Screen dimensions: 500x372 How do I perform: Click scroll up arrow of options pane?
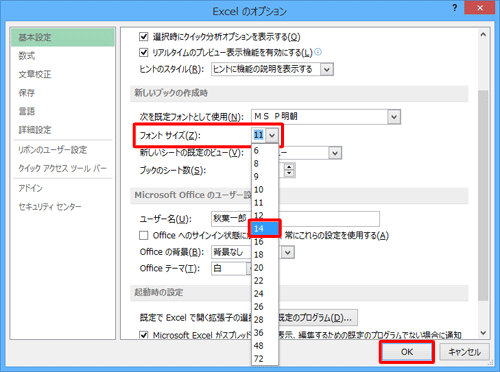483,35
